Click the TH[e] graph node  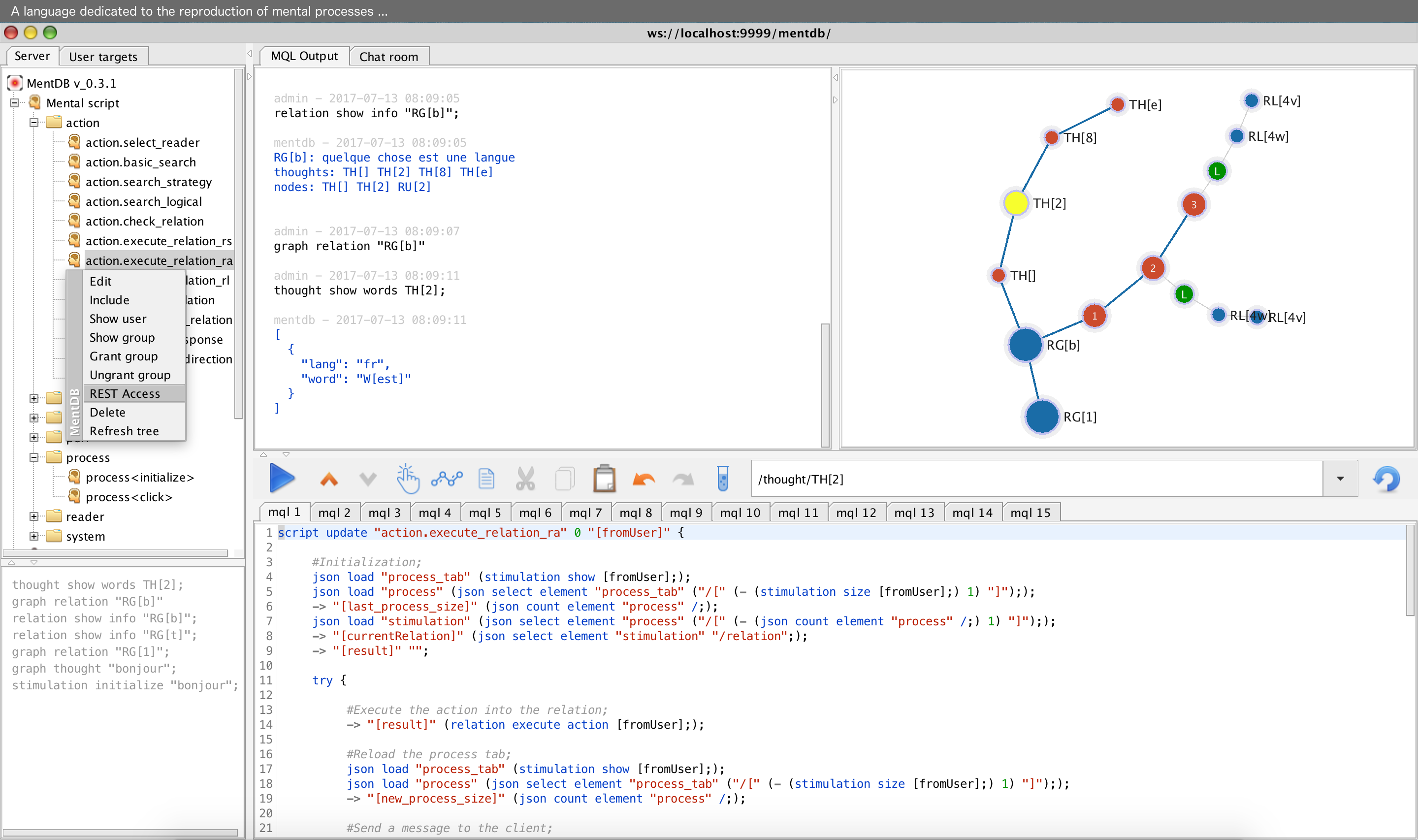point(1117,104)
